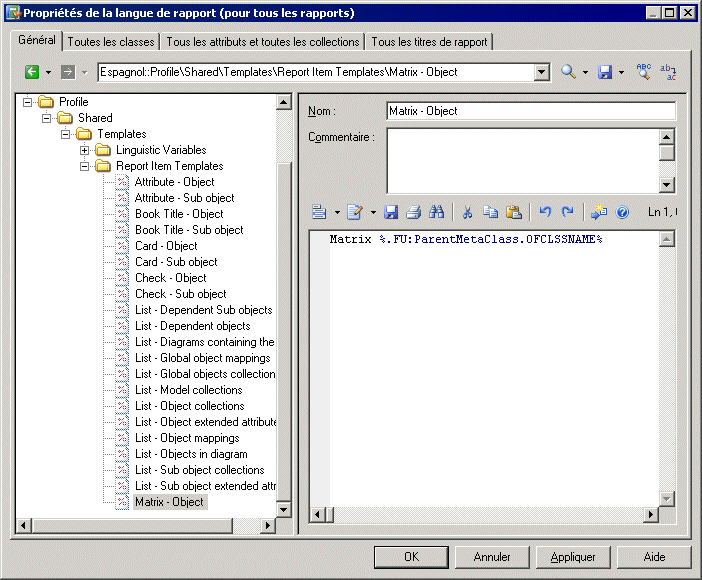This screenshot has width=702, height=580.
Task: Click tree panel horizontal scroll right arrow
Action: 268,525
